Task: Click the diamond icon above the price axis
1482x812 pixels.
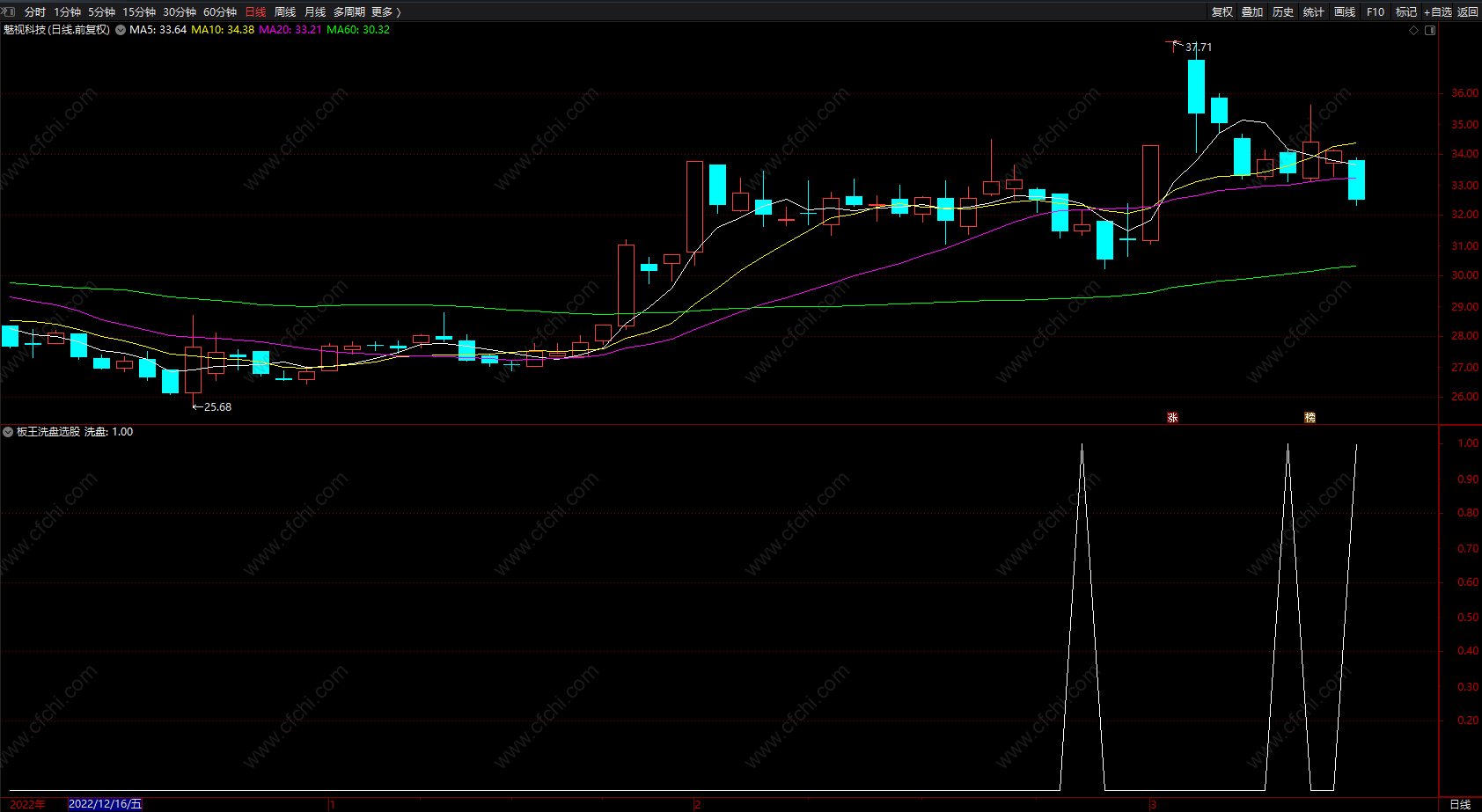Action: [1414, 30]
